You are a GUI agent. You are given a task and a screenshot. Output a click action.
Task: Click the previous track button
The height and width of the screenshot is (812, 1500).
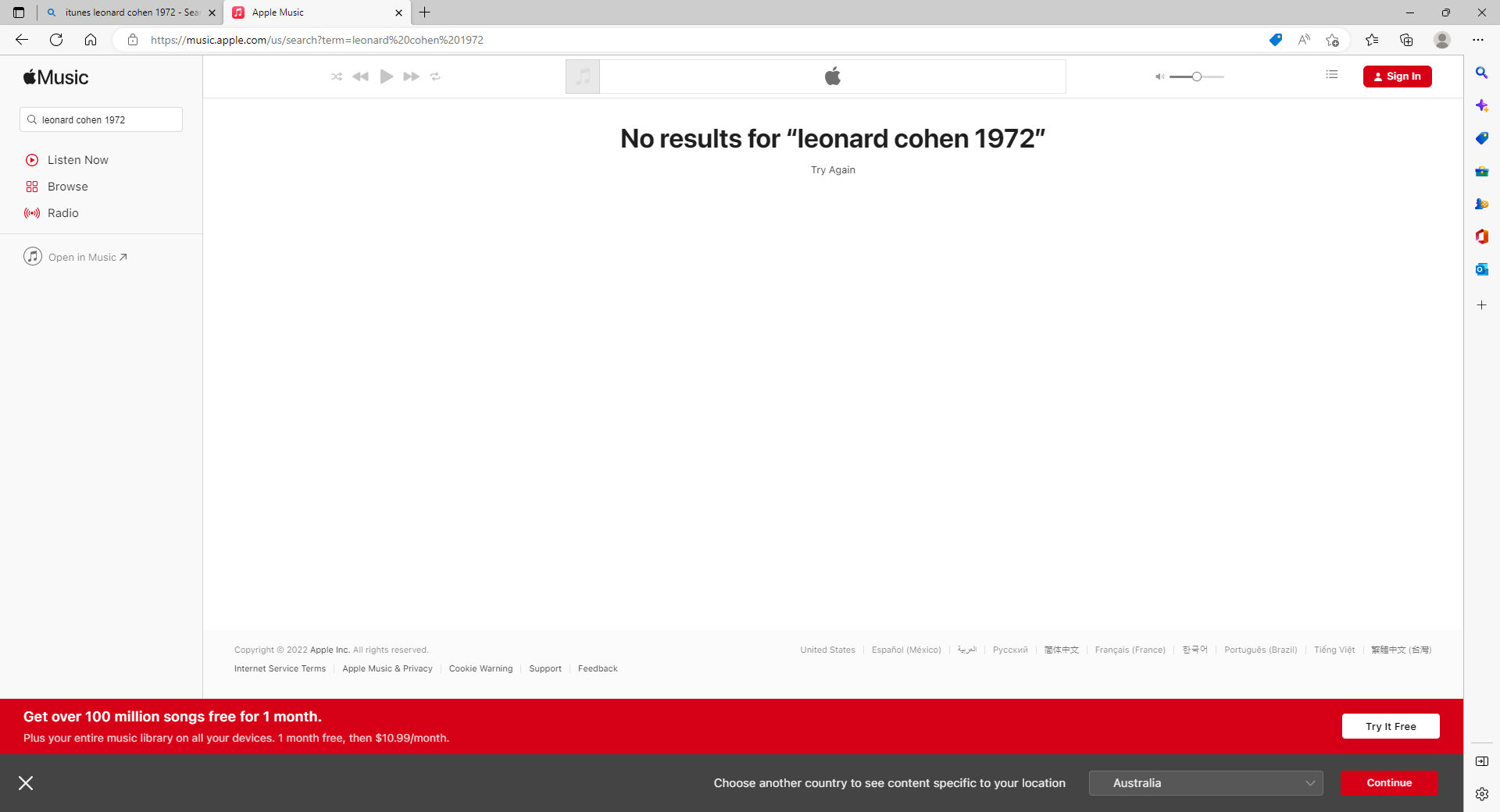[x=360, y=77]
